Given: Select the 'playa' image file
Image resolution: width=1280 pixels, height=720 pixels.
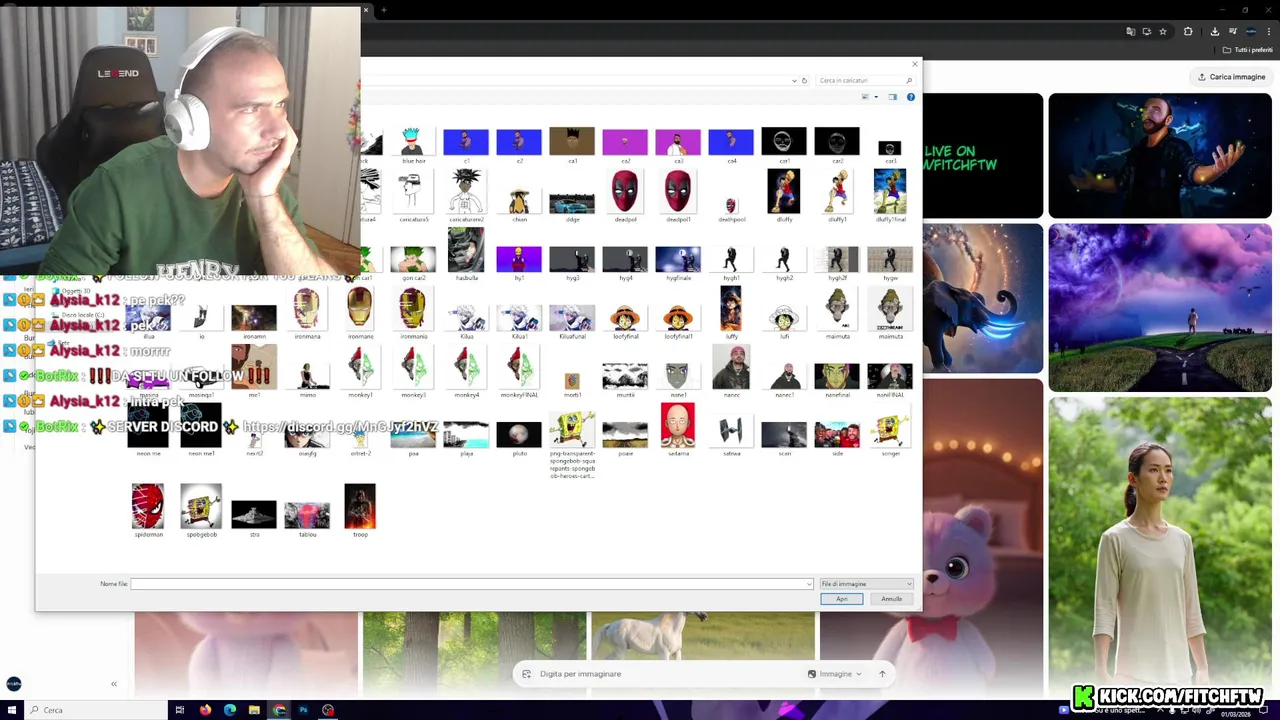Looking at the screenshot, I should pyautogui.click(x=466, y=438).
